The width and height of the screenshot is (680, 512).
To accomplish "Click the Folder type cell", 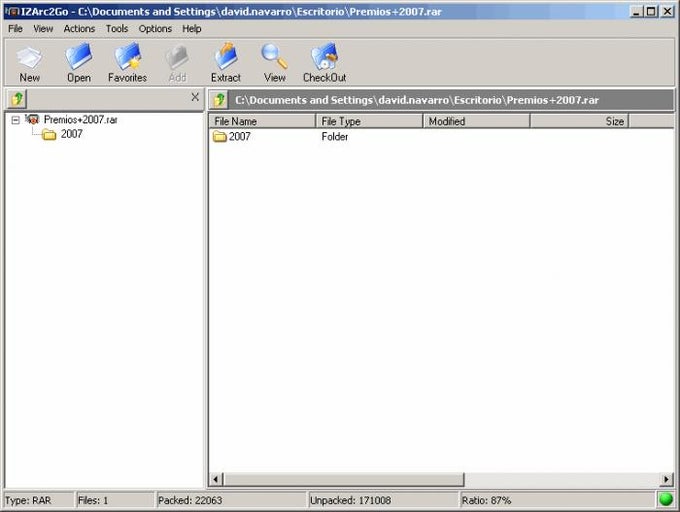I will (x=334, y=137).
